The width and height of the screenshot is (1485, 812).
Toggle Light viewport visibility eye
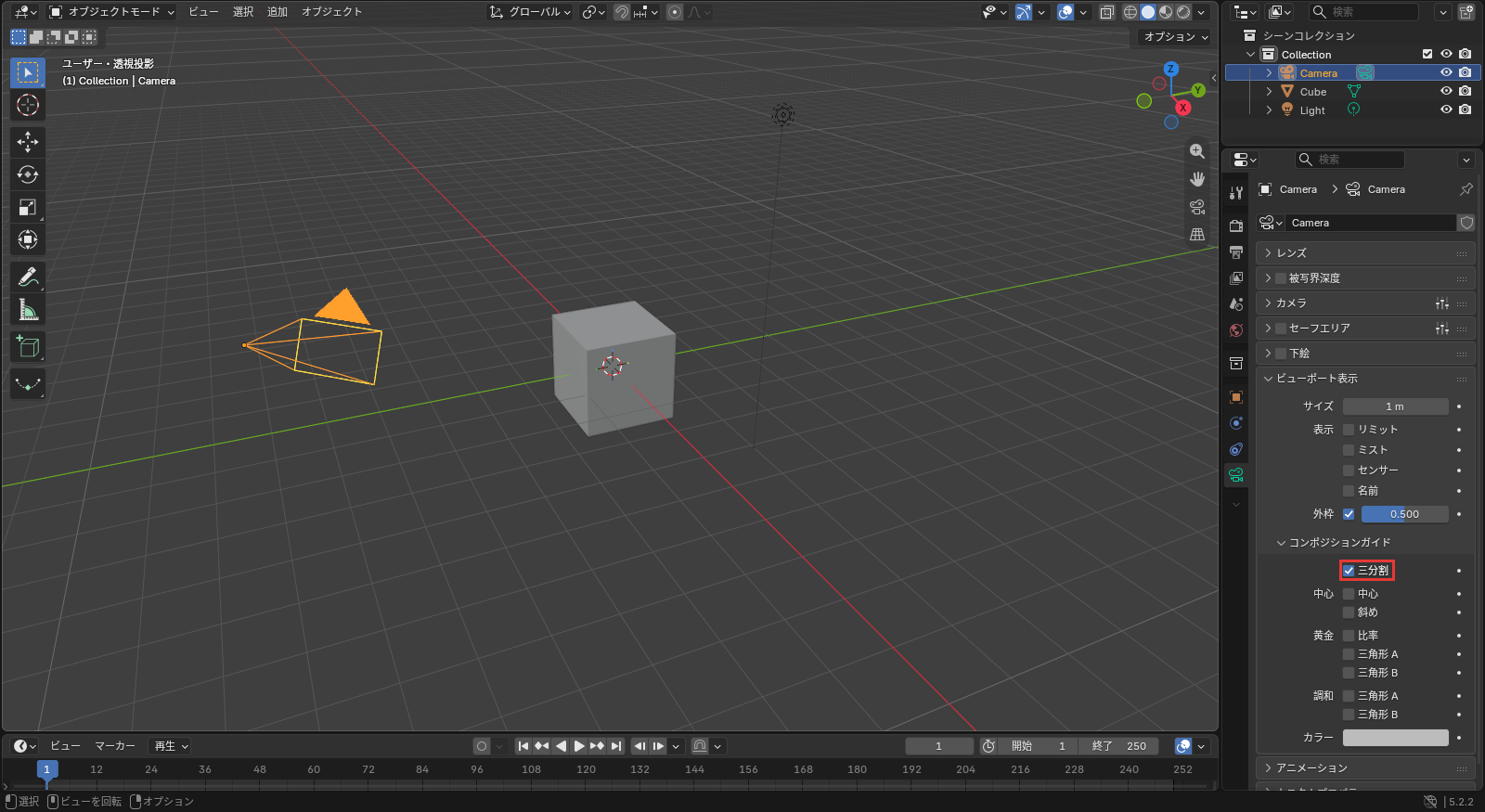pos(1446,110)
